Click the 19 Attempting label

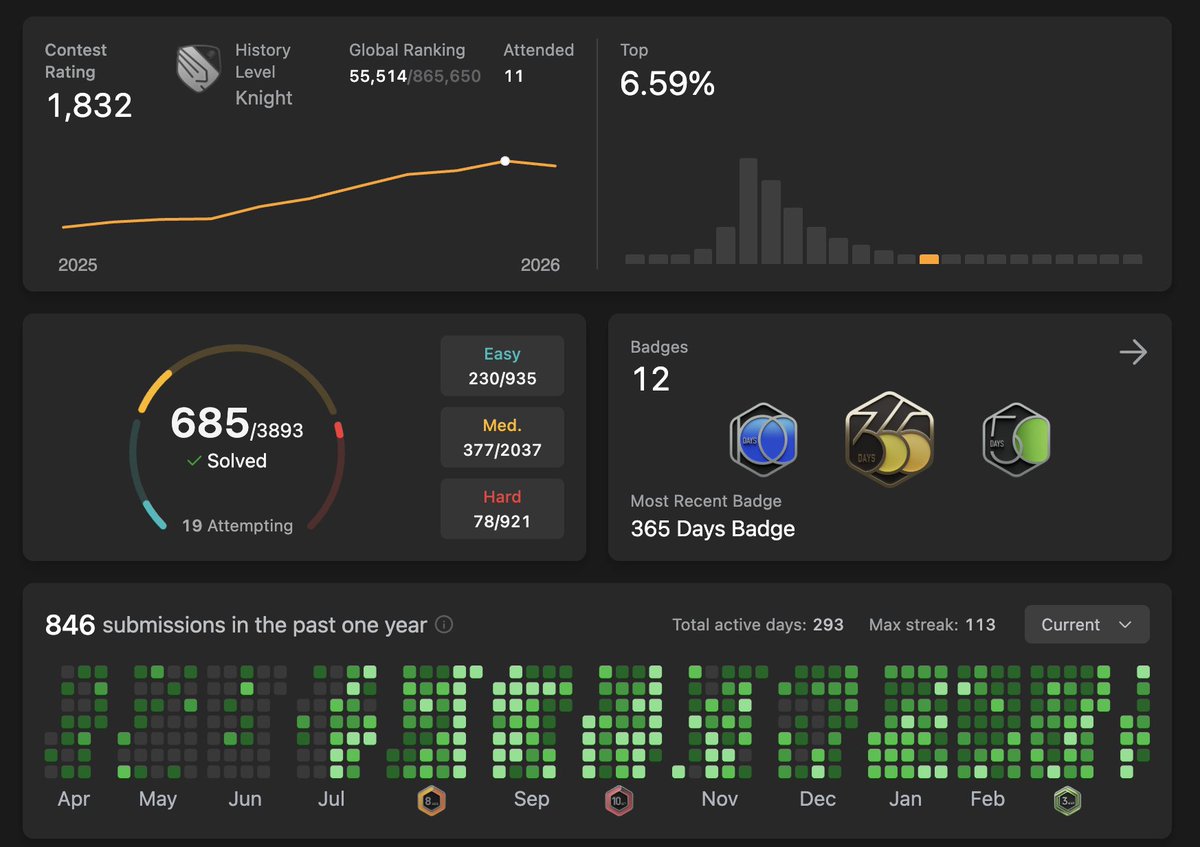[x=237, y=525]
